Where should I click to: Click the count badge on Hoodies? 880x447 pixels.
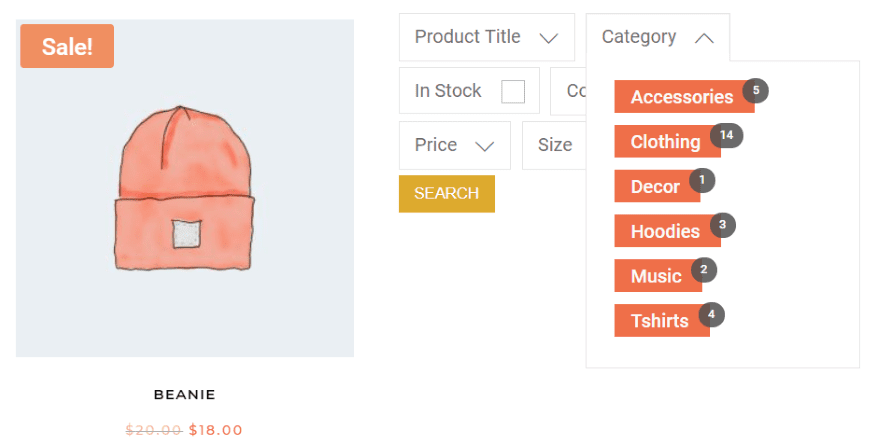[722, 224]
